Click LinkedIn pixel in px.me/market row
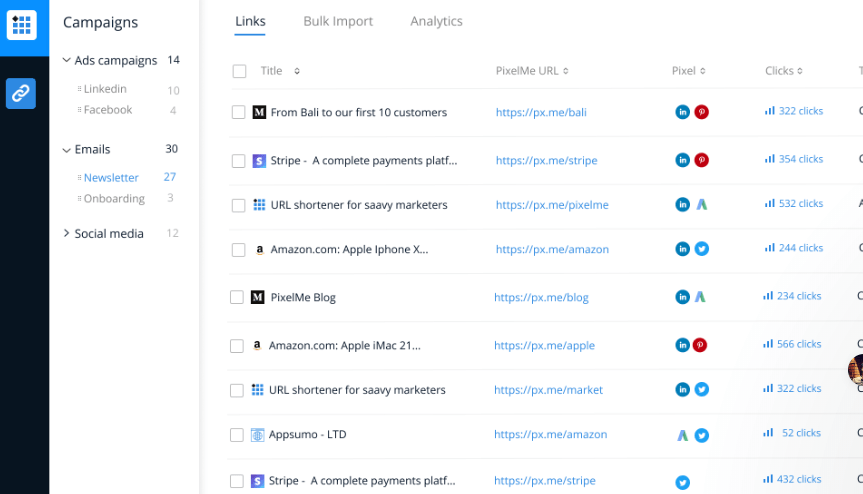This screenshot has width=863, height=494. [x=682, y=389]
